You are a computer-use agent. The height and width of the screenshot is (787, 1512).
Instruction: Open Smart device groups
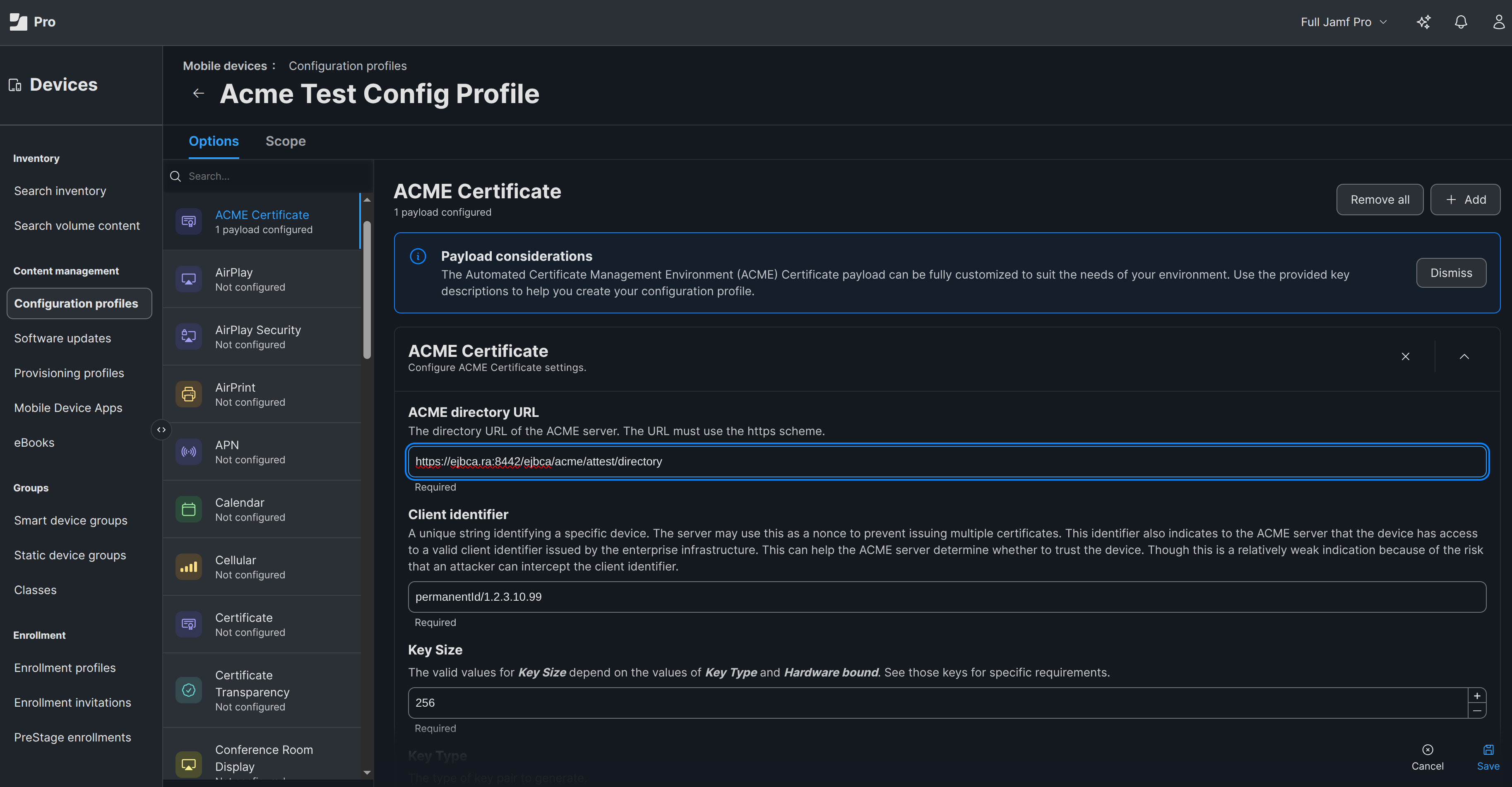click(70, 520)
